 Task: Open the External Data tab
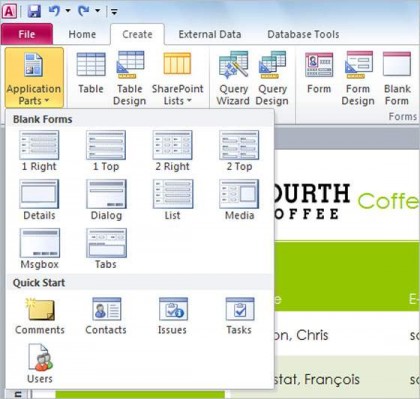210,34
